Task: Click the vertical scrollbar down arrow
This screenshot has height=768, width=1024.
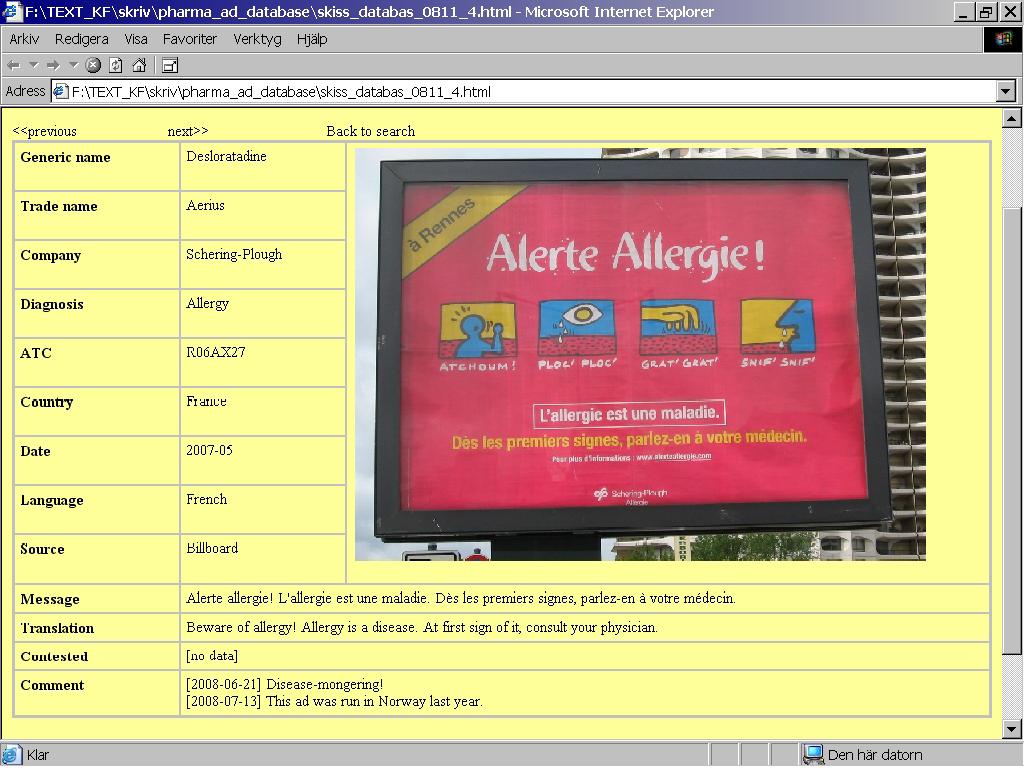Action: 1012,729
